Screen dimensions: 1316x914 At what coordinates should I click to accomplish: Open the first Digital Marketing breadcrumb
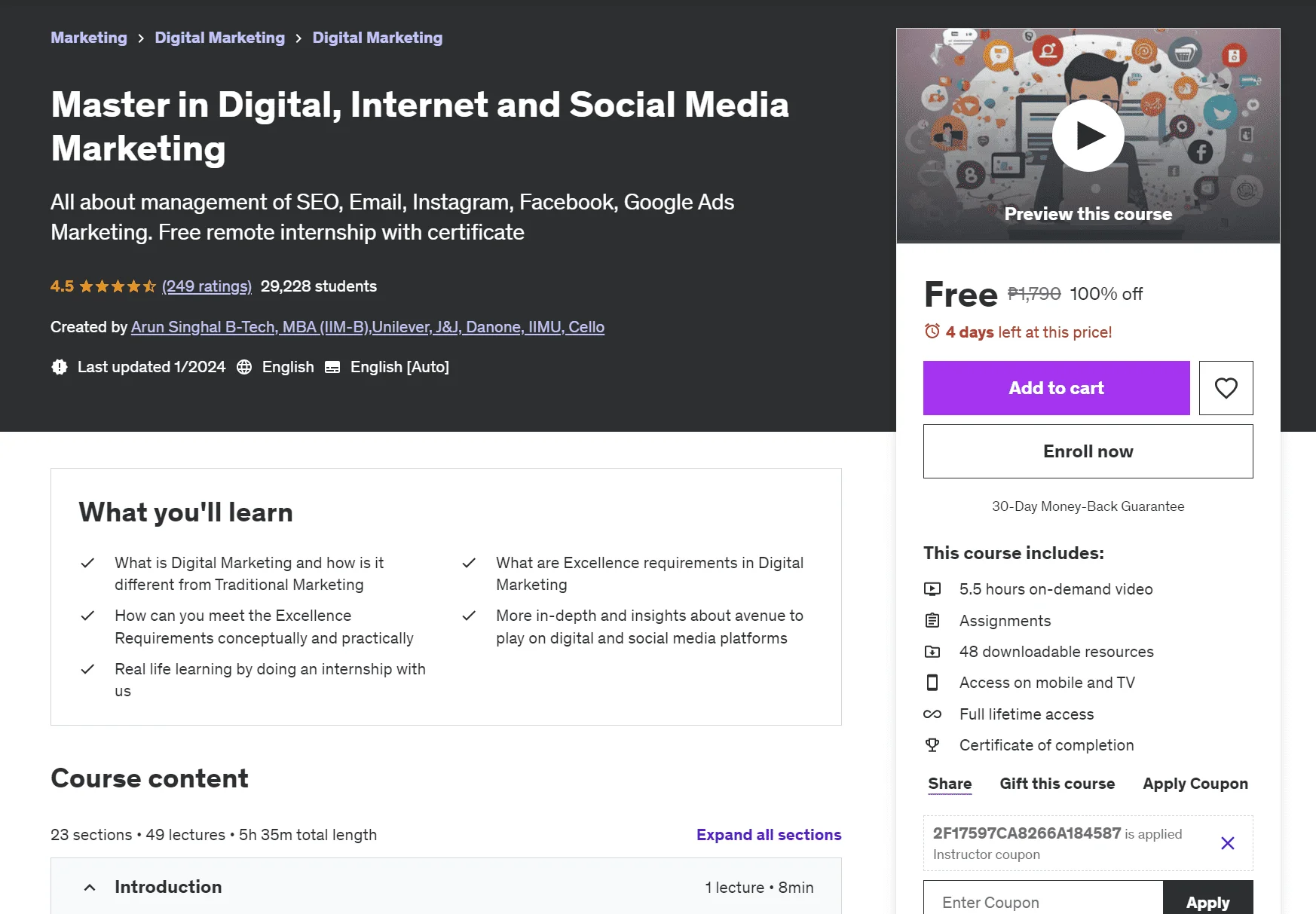click(x=220, y=38)
